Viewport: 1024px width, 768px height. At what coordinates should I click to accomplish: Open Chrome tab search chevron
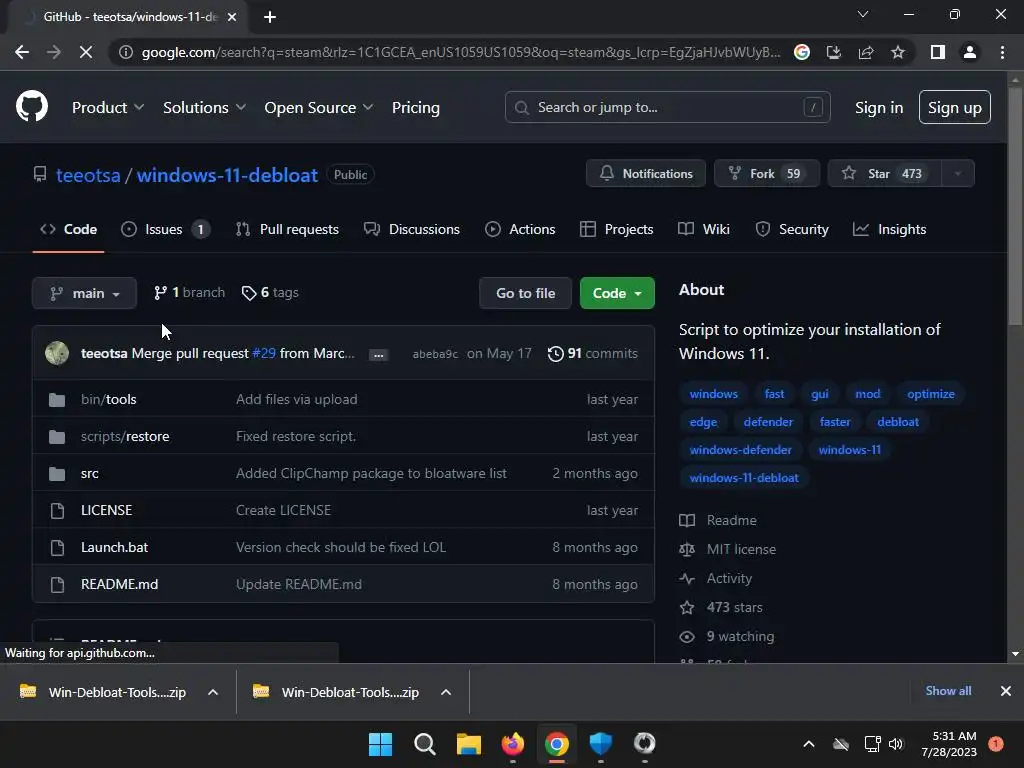tap(863, 14)
